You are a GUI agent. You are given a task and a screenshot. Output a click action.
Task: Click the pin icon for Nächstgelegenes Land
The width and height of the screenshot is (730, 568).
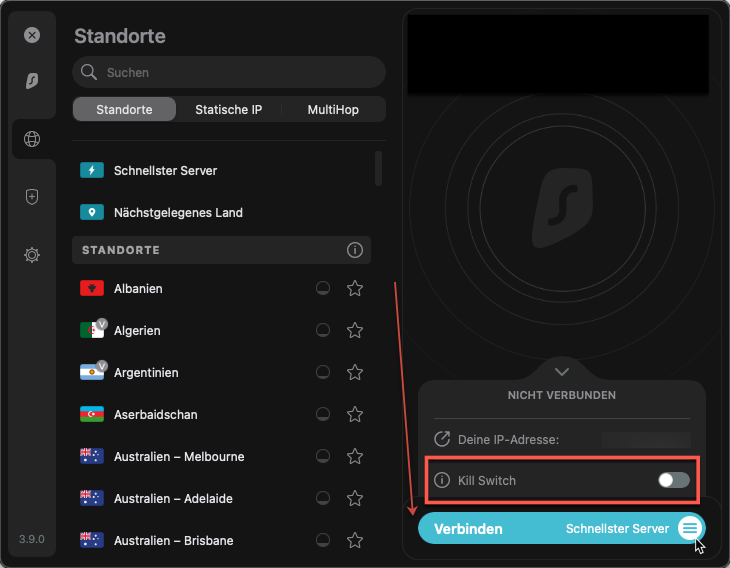pyautogui.click(x=92, y=212)
